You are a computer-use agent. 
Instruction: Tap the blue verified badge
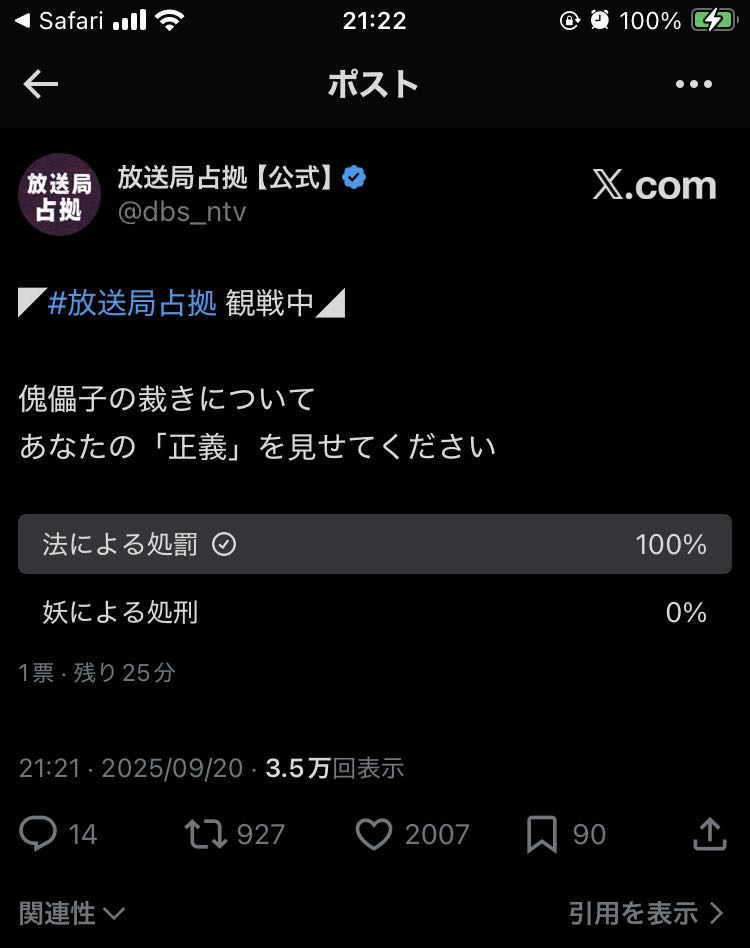[354, 178]
